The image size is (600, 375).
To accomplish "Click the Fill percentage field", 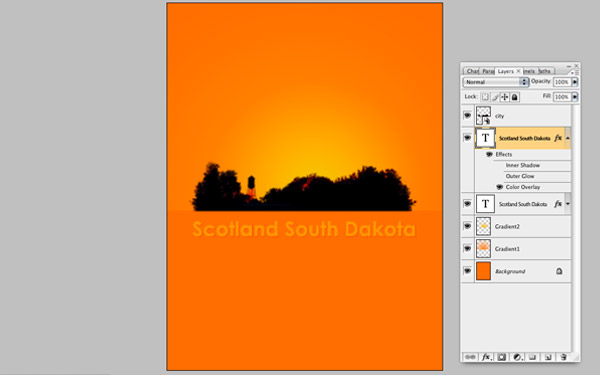I will point(562,97).
